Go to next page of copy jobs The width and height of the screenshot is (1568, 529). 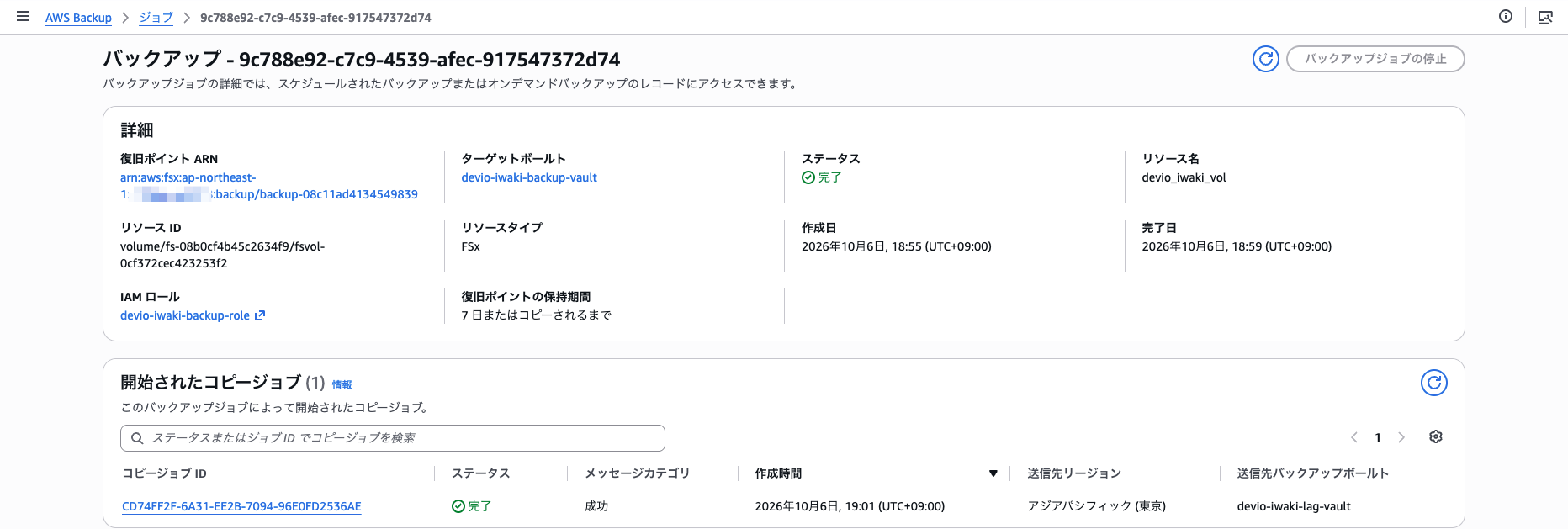1401,437
